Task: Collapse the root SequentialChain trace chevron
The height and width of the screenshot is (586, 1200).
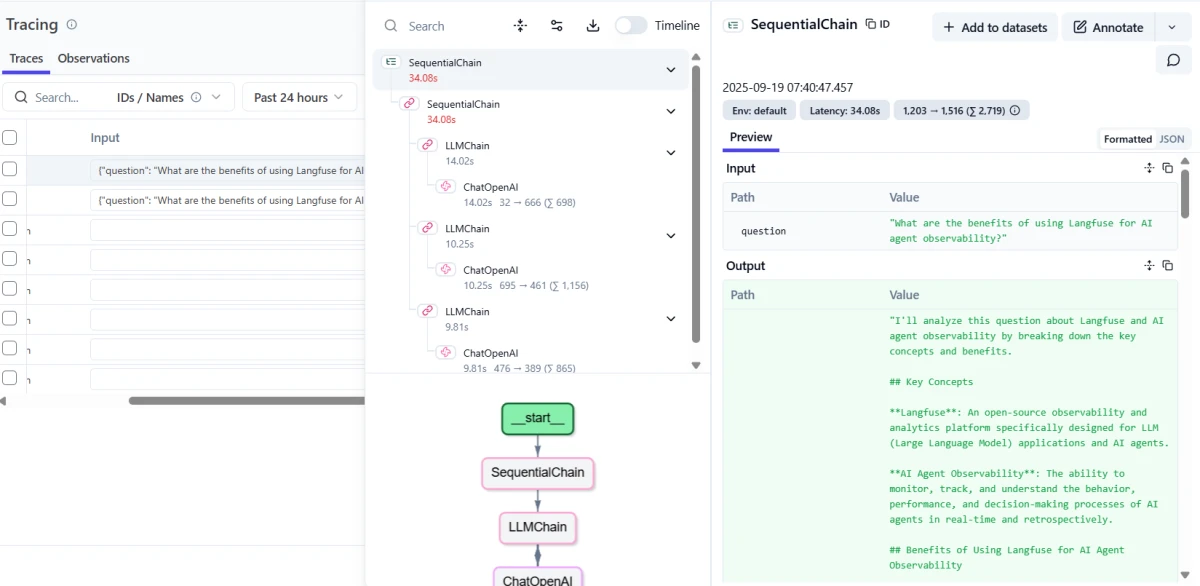Action: pos(671,70)
